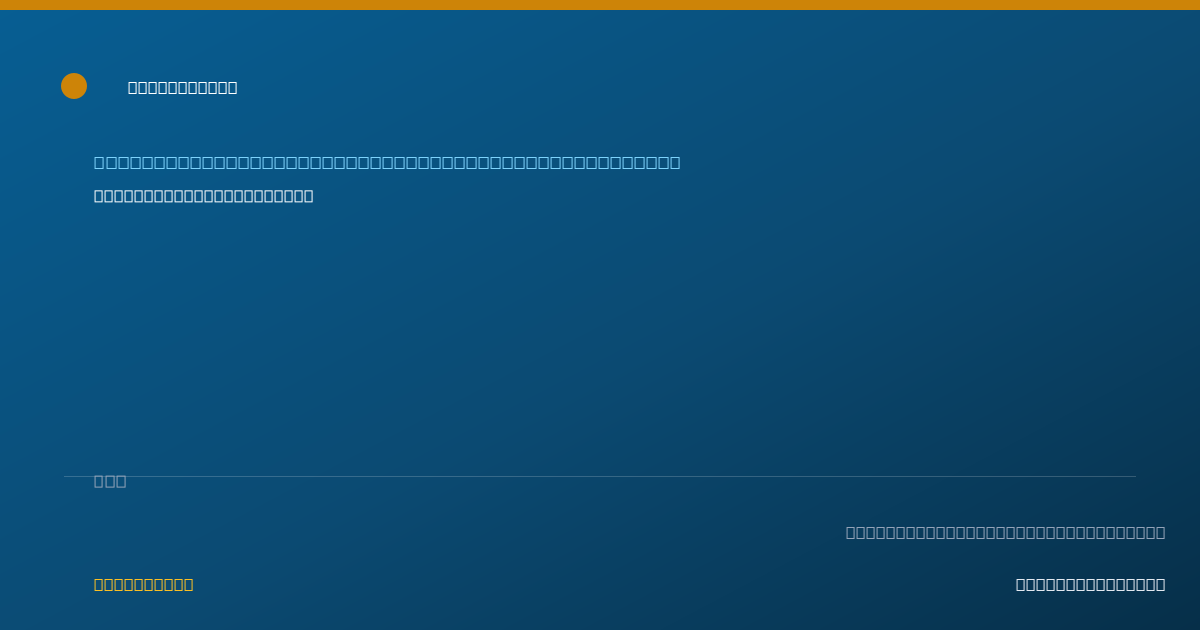This screenshot has width=1200, height=630.
Task: Click the small dim label under the divider
Action: point(110,481)
